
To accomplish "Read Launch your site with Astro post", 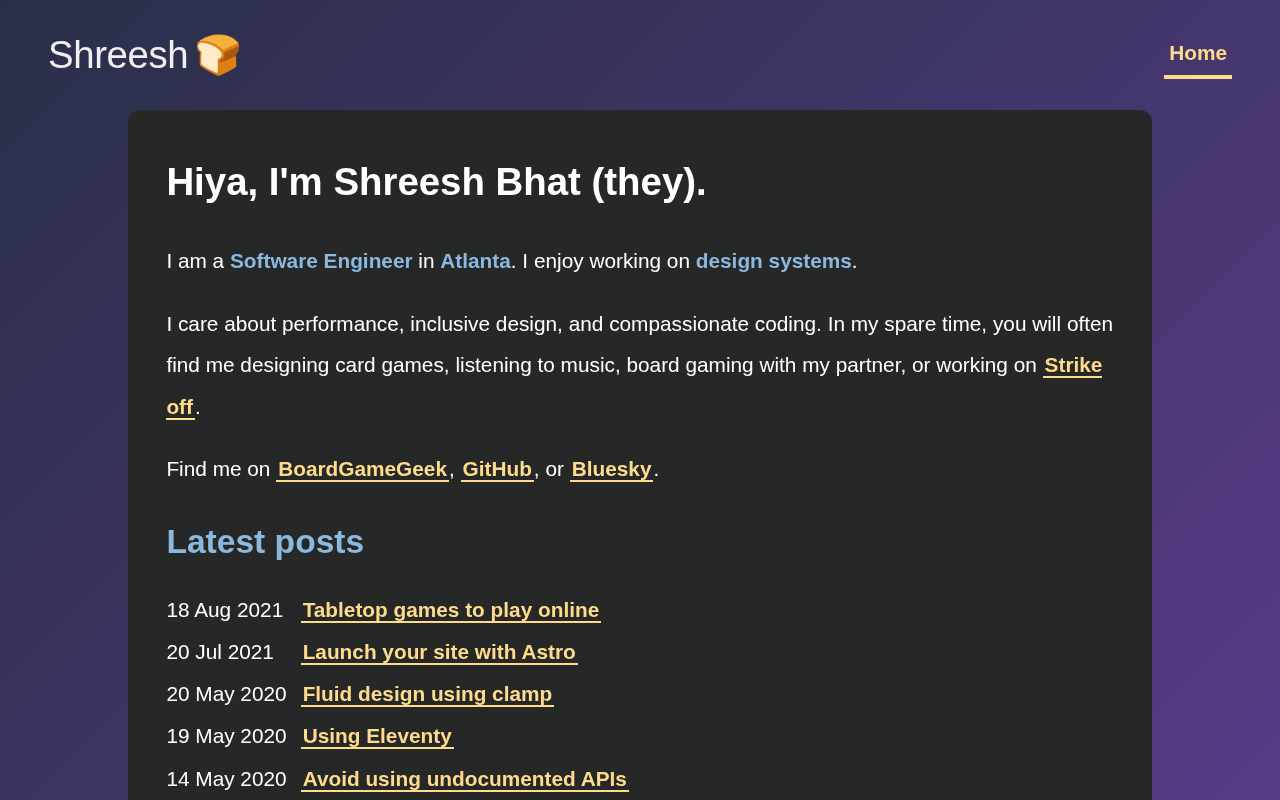I will pos(438,652).
